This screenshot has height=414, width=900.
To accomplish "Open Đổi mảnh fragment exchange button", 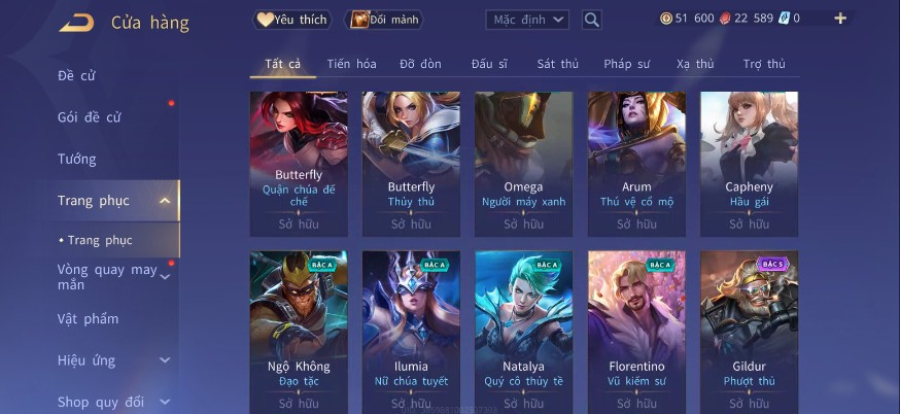I will point(383,20).
